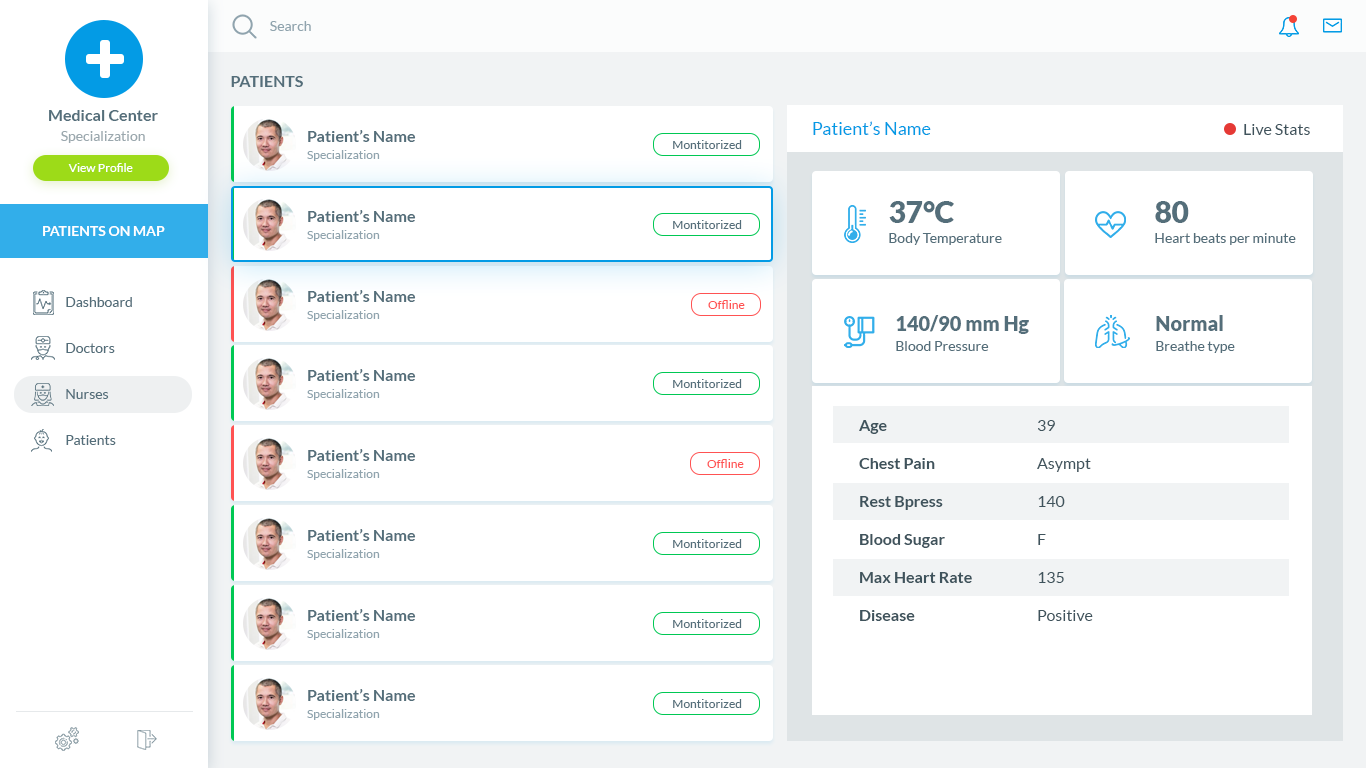This screenshot has width=1366, height=768.
Task: Click Specialization under Medical Center
Action: point(103,136)
